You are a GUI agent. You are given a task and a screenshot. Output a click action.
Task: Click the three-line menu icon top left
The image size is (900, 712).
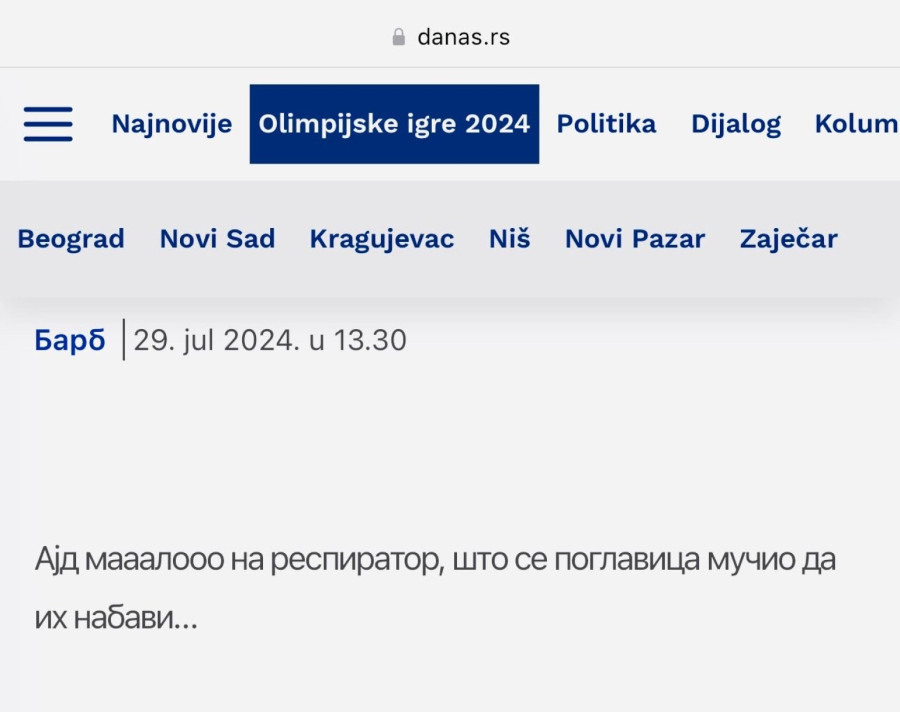pyautogui.click(x=47, y=123)
